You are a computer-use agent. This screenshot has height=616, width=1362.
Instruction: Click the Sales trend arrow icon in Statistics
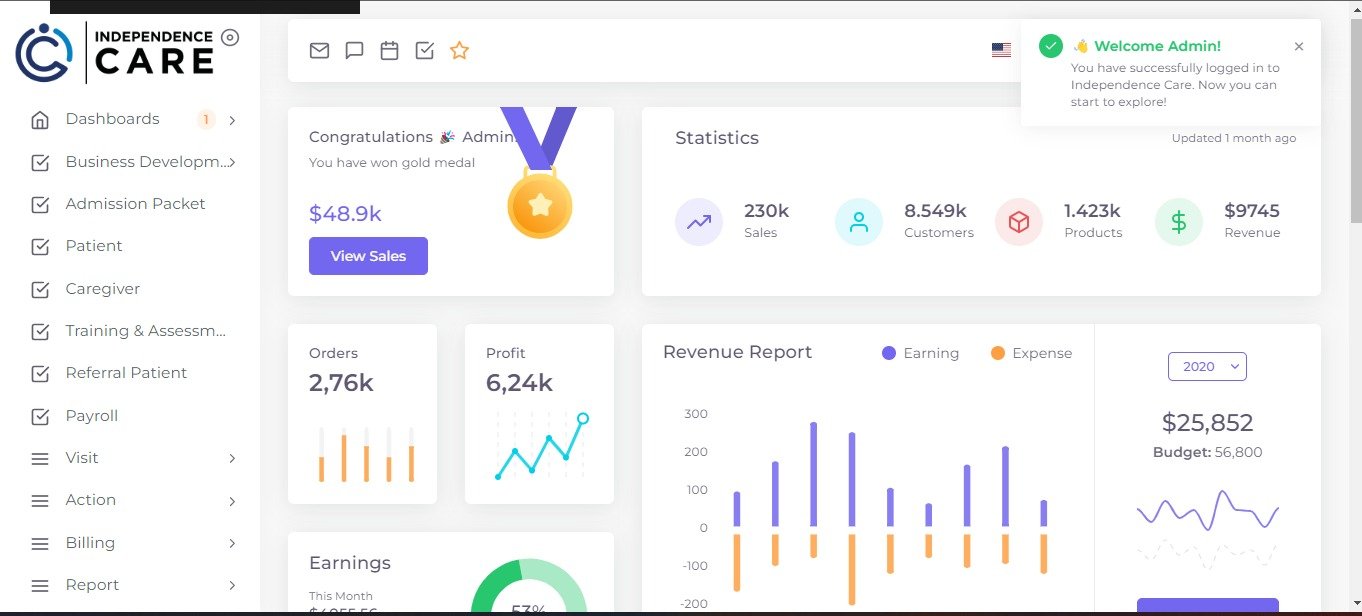pos(699,222)
